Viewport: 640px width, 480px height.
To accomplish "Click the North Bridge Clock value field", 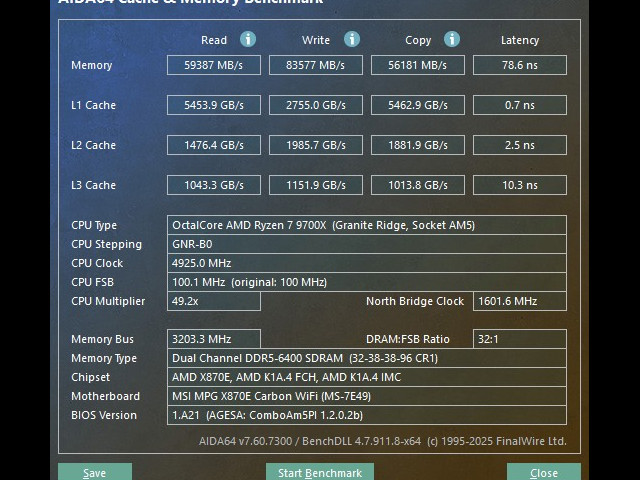I will (519, 301).
